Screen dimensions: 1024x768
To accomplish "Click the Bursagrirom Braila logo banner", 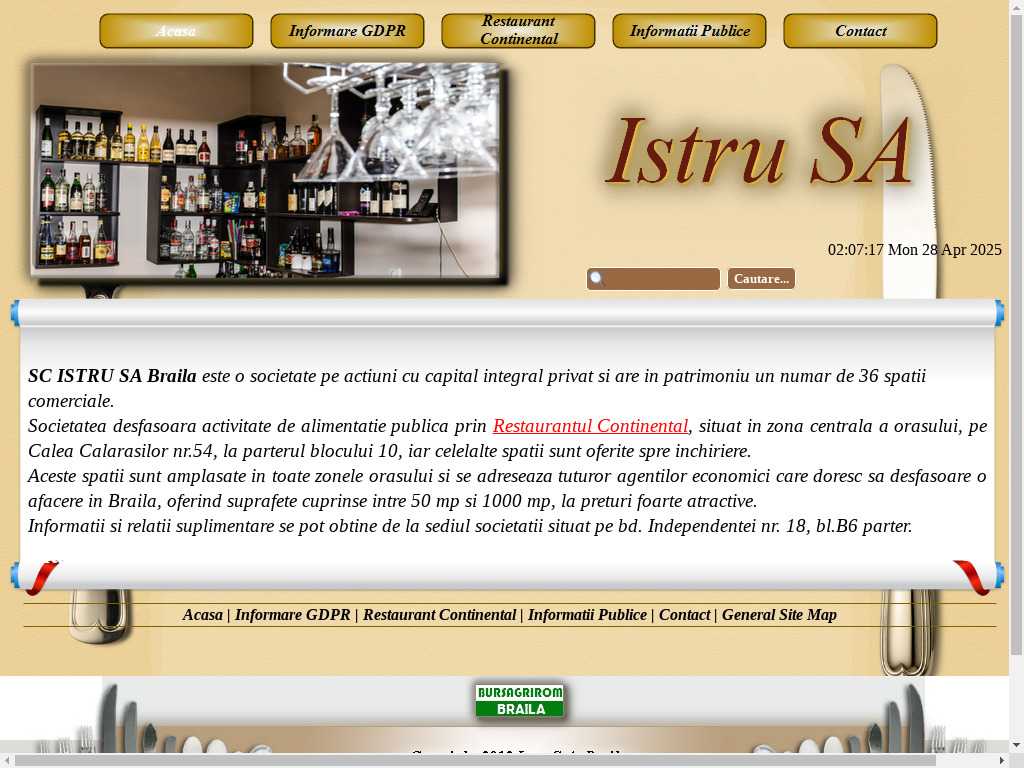I will [x=520, y=701].
